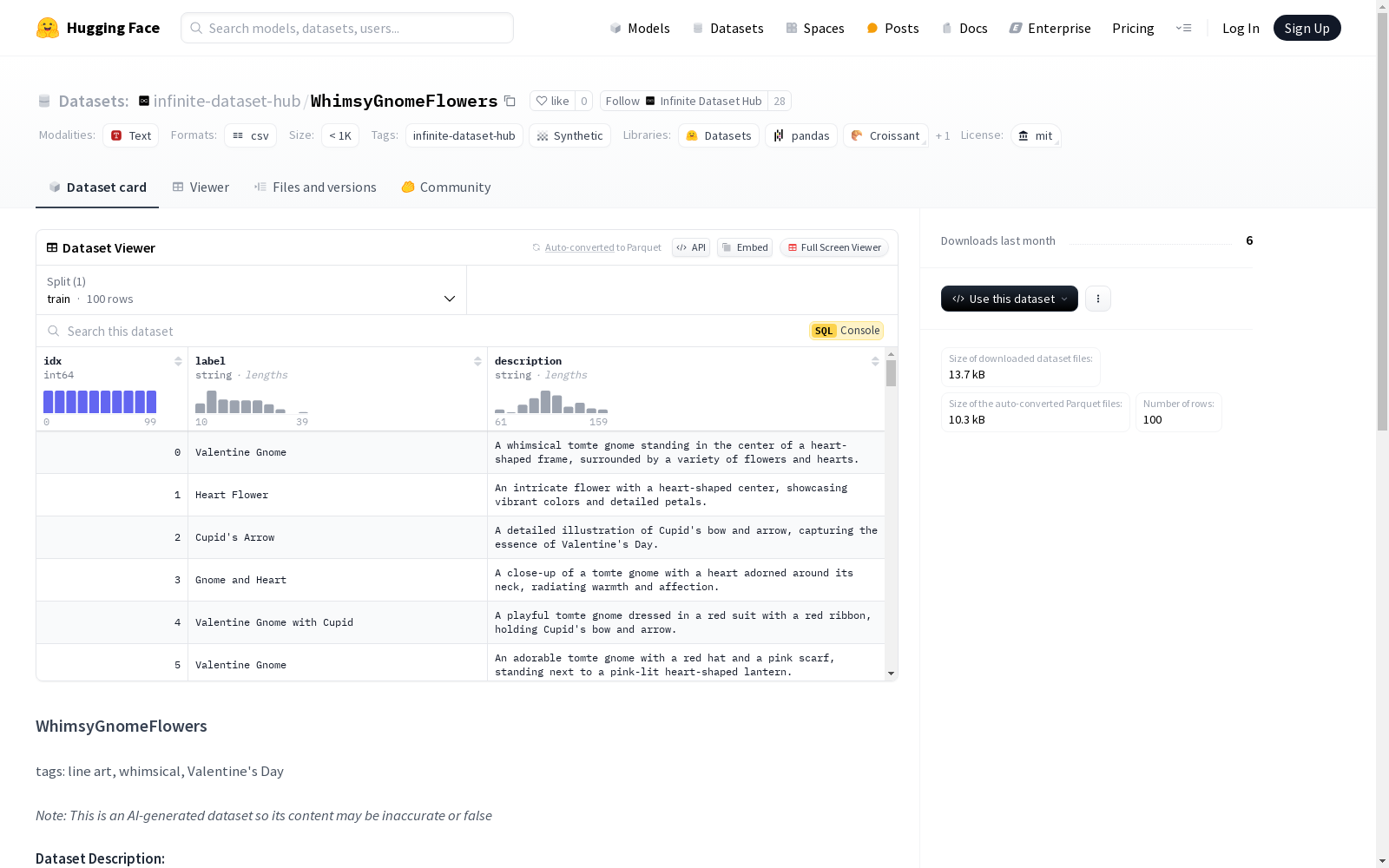Switch to the Dataset card tab
The image size is (1389, 868).
point(97,187)
